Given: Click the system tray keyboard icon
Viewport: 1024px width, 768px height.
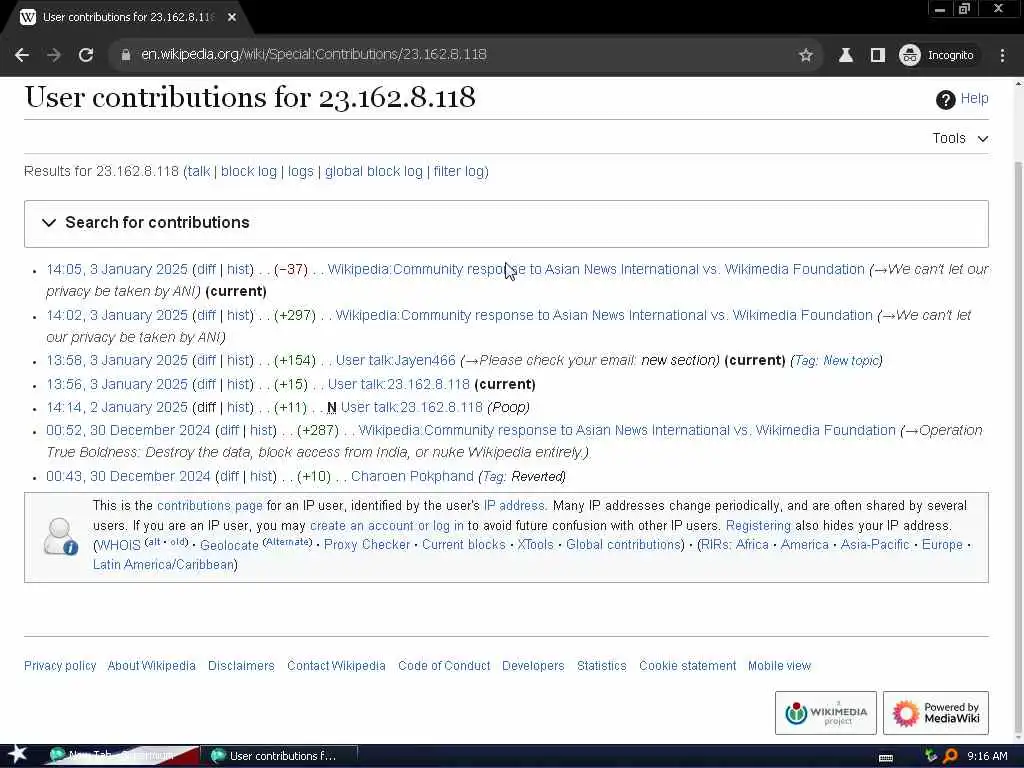Looking at the screenshot, I should tap(886, 757).
